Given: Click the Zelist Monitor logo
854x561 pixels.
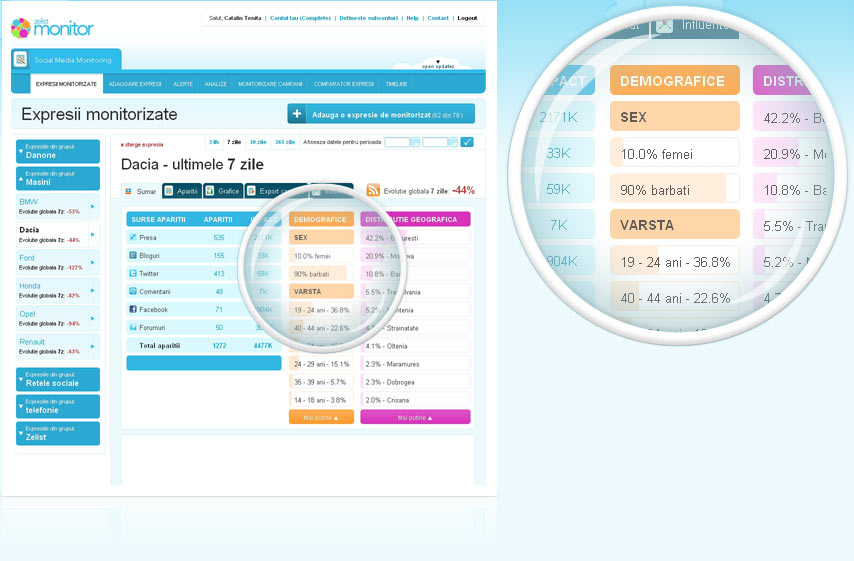Looking at the screenshot, I should 52,28.
